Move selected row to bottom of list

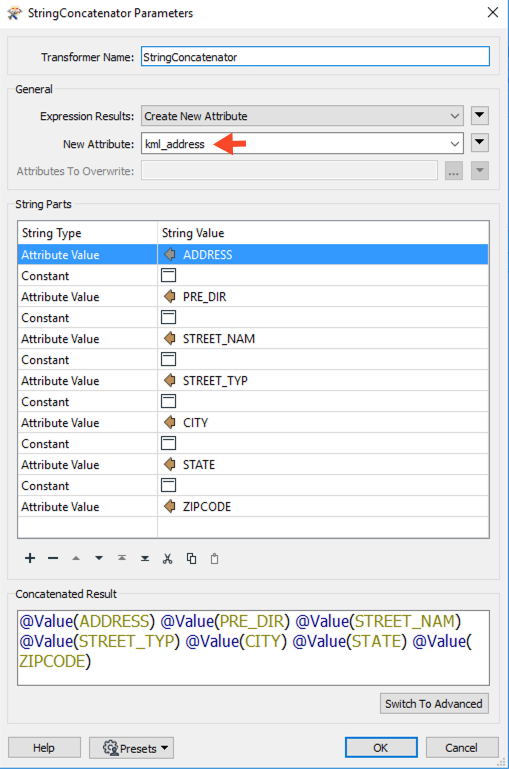(x=145, y=558)
